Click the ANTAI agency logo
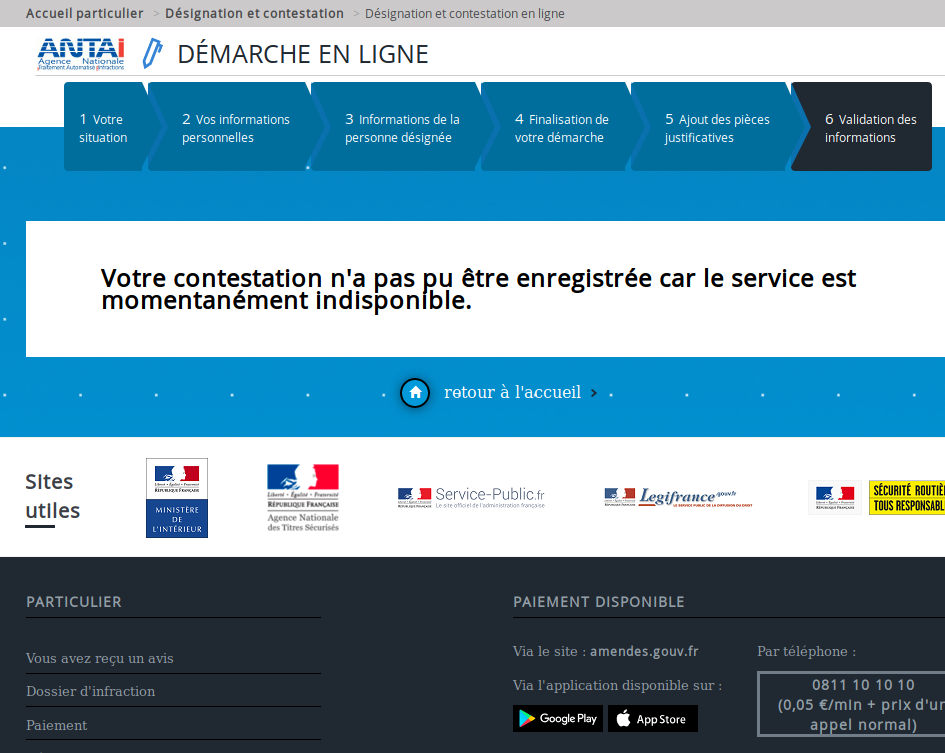Image resolution: width=945 pixels, height=753 pixels. click(81, 54)
